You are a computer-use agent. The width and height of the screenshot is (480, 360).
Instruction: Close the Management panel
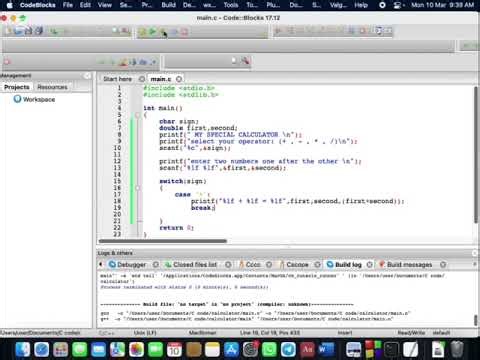(87, 76)
